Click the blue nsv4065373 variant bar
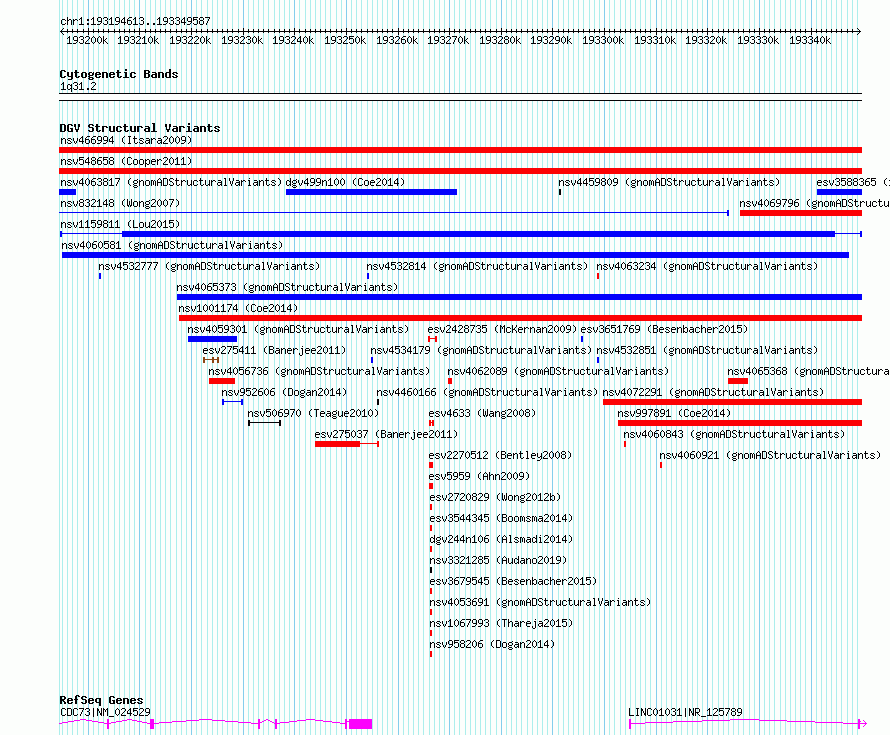The image size is (890, 735). 519,297
